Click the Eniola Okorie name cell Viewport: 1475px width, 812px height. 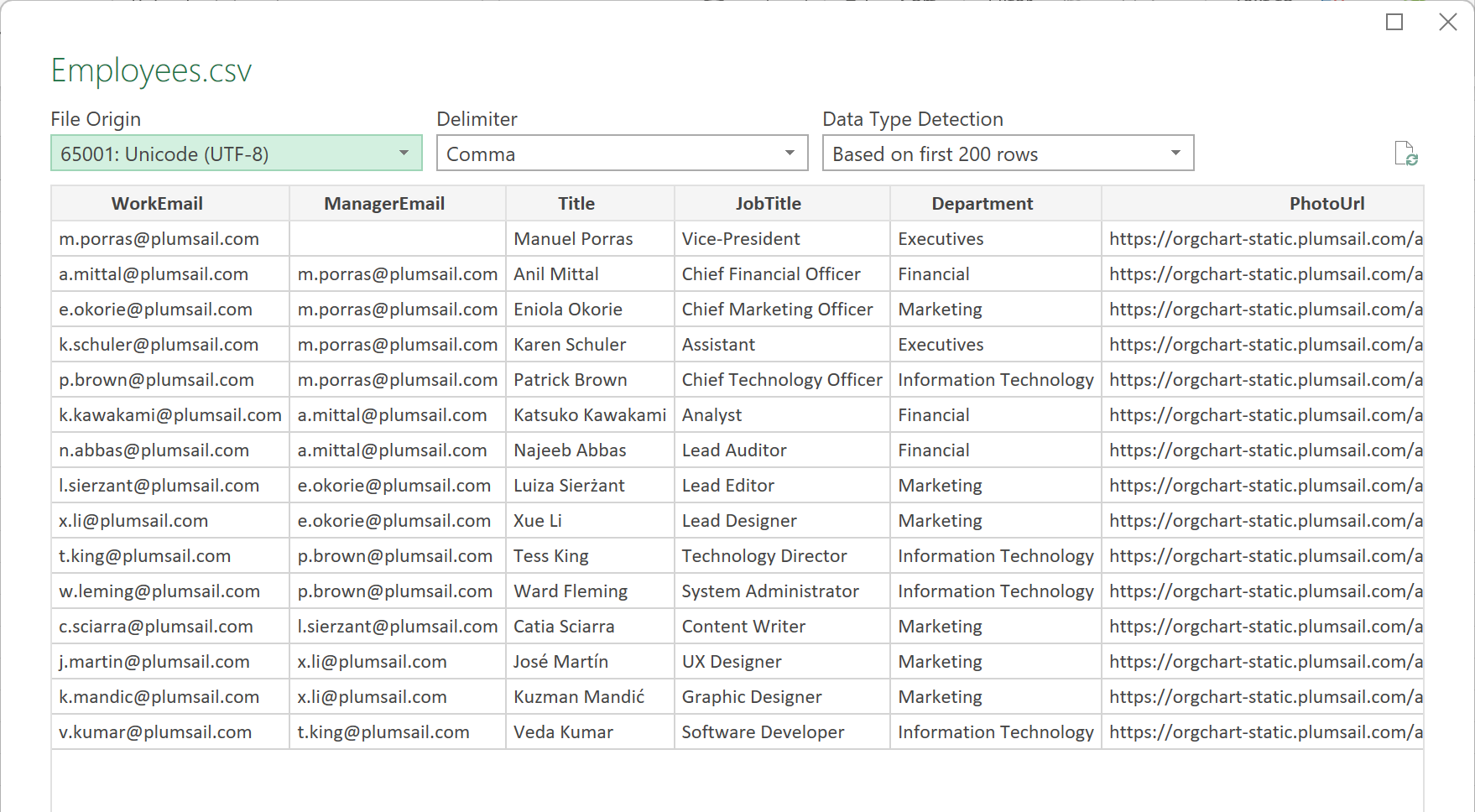[591, 310]
